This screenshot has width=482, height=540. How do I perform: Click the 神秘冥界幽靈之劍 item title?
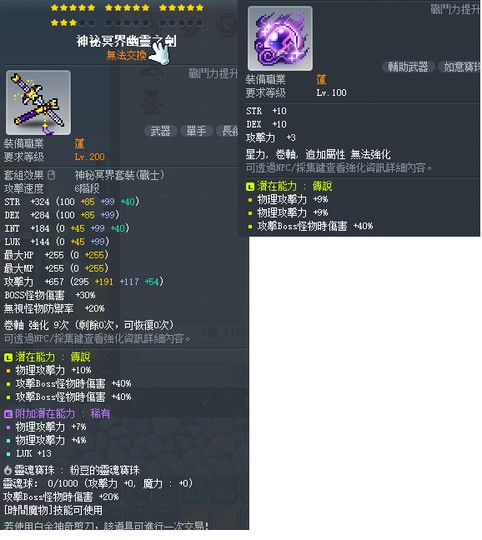(x=126, y=41)
